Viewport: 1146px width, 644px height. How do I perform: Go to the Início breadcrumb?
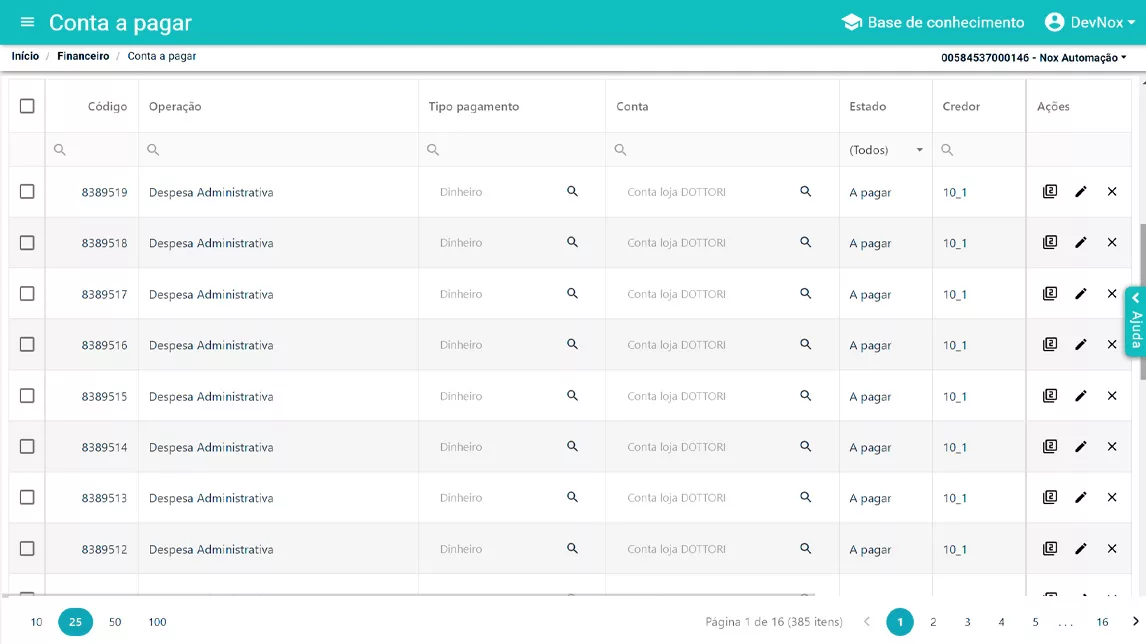pyautogui.click(x=25, y=56)
